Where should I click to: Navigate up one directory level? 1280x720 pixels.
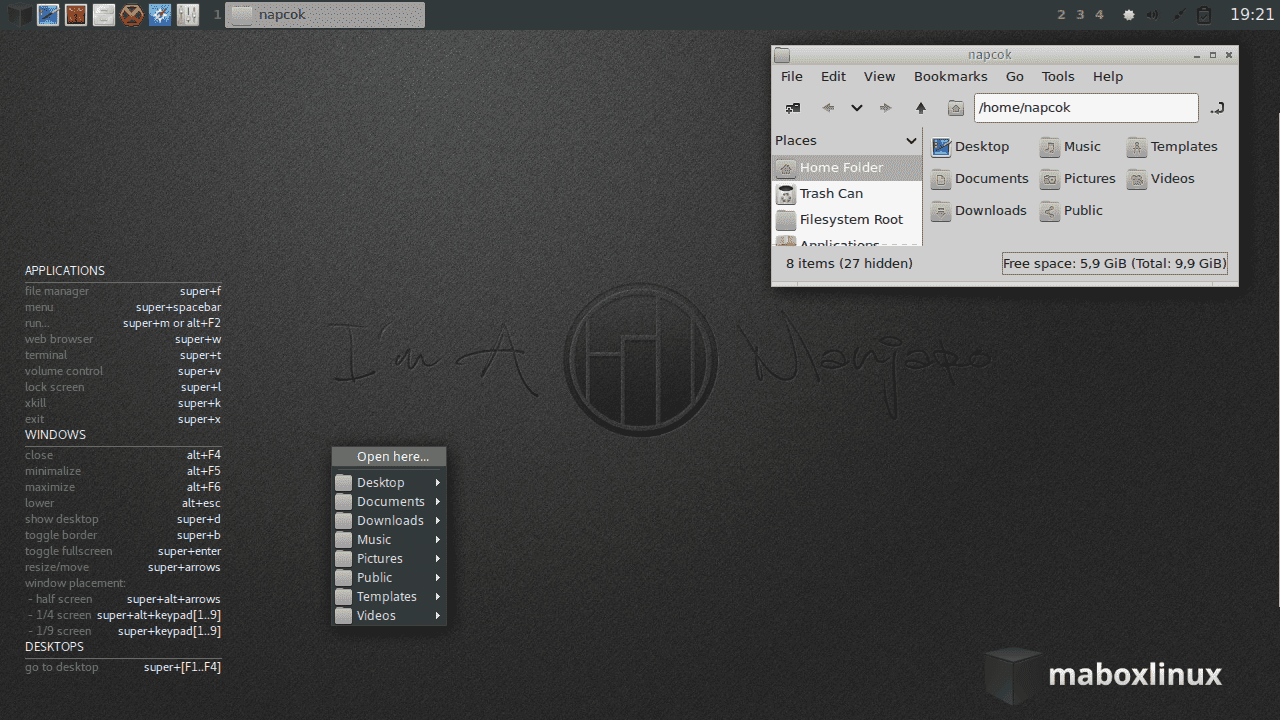(x=920, y=107)
